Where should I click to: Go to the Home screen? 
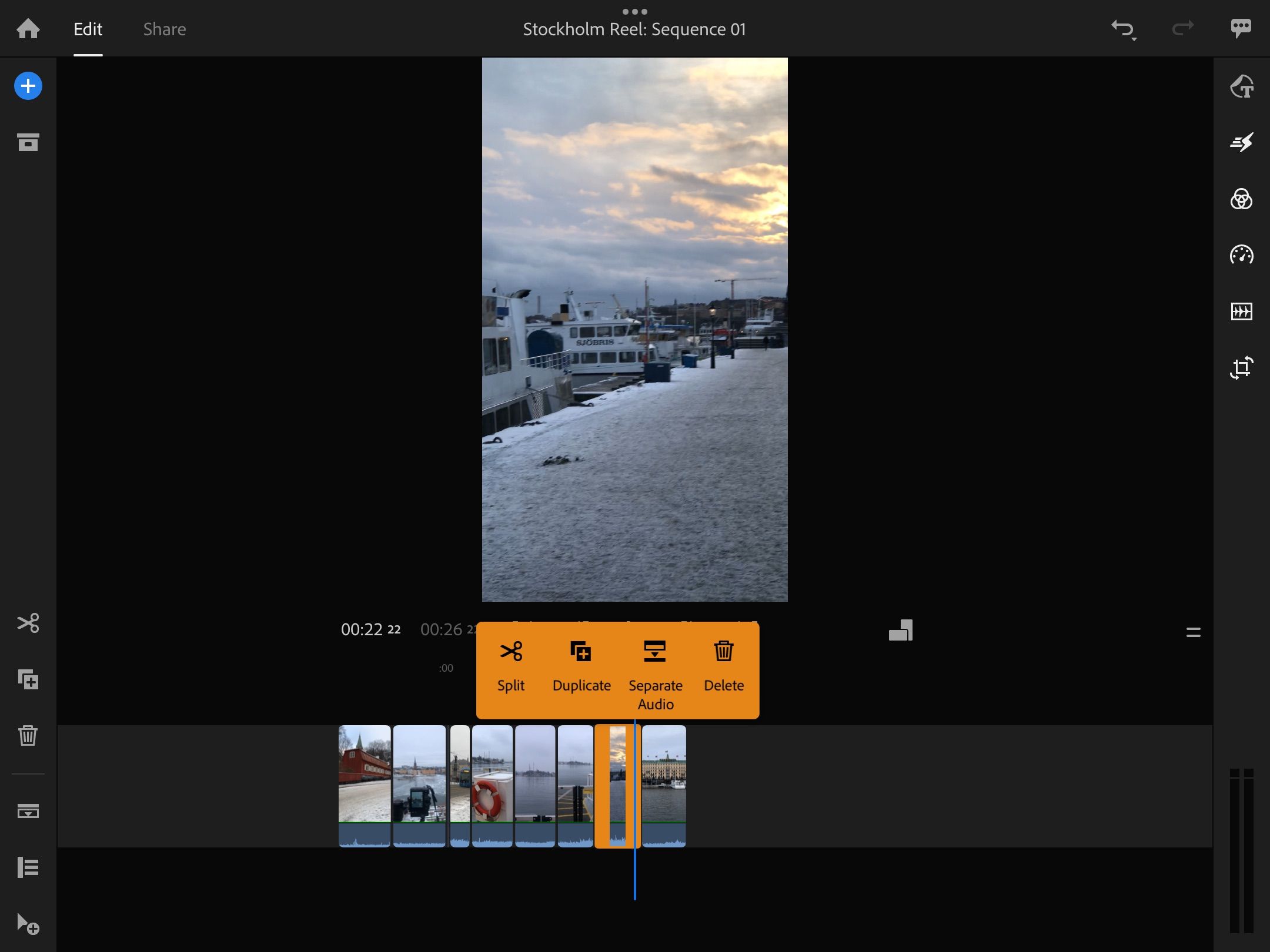click(x=28, y=28)
